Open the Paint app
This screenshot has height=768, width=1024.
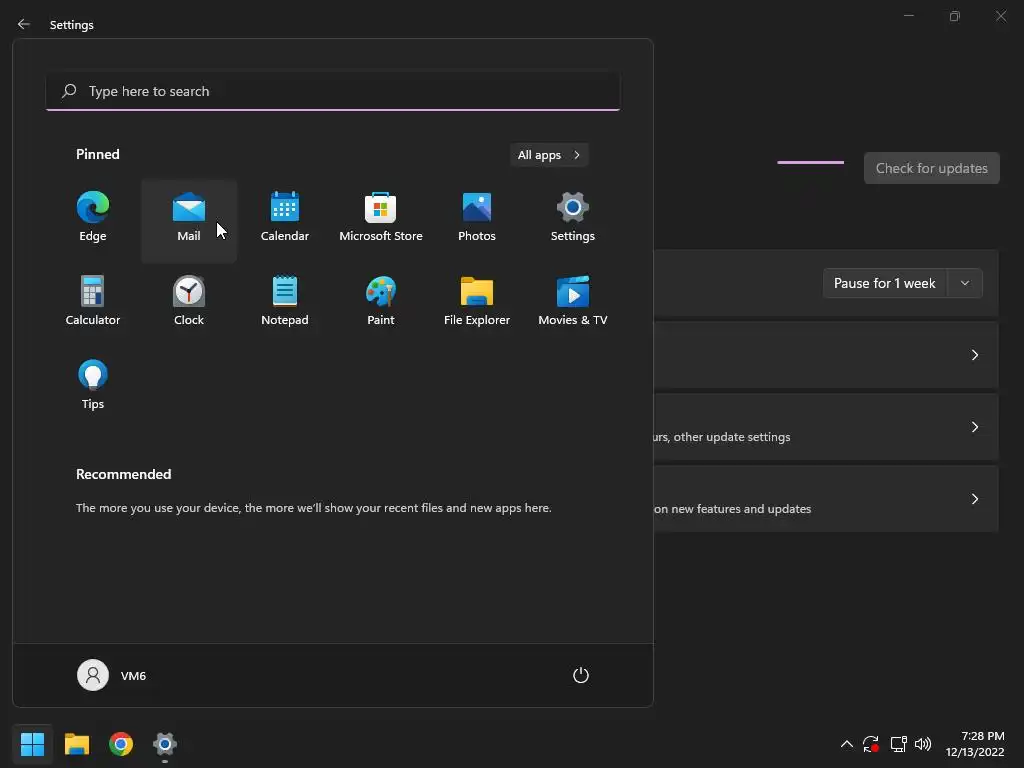click(x=381, y=301)
